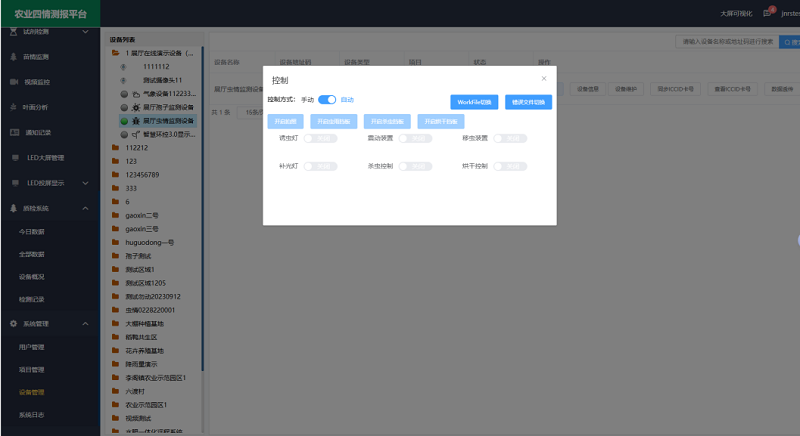Toggle the 烘干控制 switch
The width and height of the screenshot is (800, 436).
point(509,165)
